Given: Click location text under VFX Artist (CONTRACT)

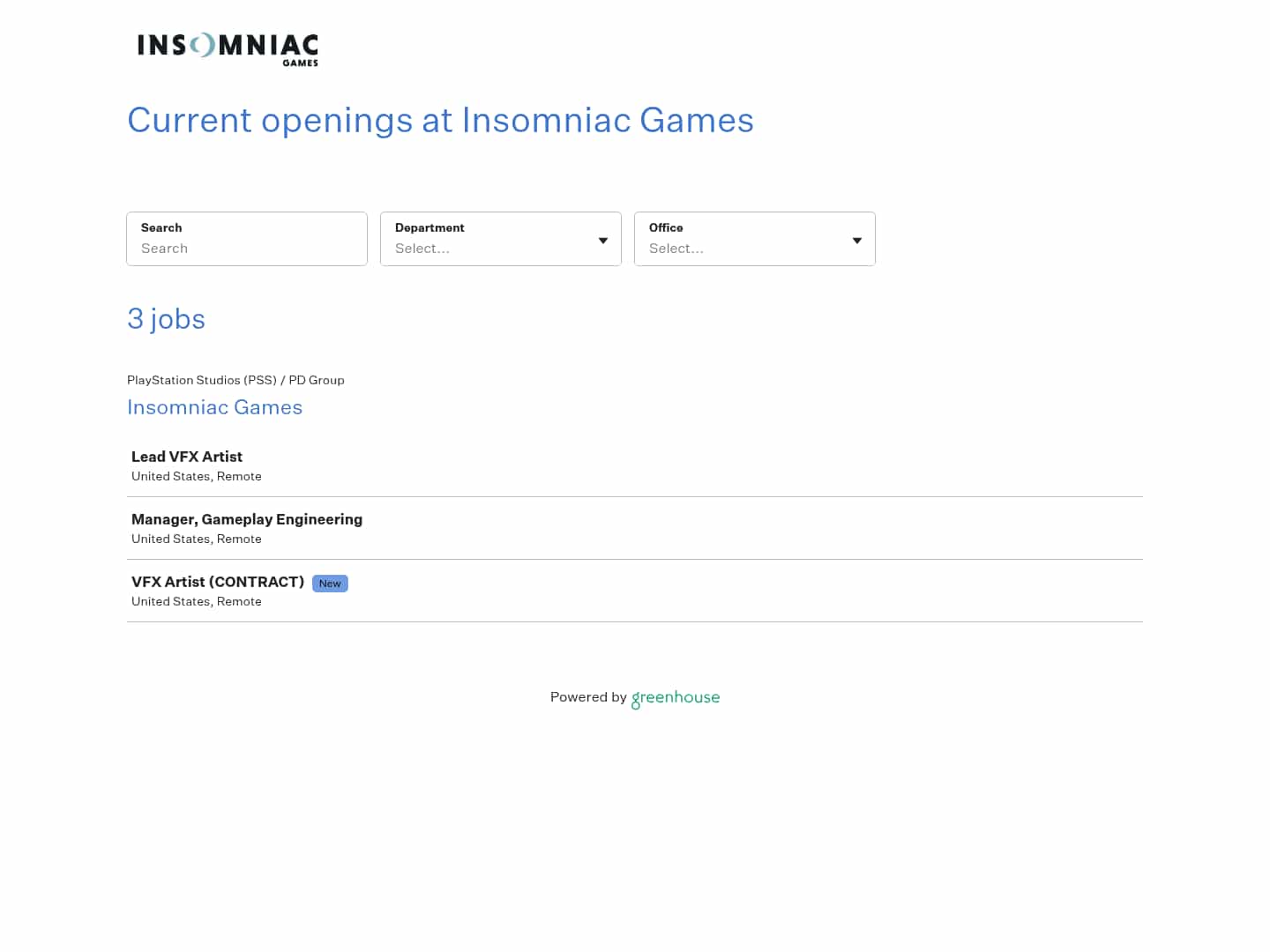Looking at the screenshot, I should point(197,601).
